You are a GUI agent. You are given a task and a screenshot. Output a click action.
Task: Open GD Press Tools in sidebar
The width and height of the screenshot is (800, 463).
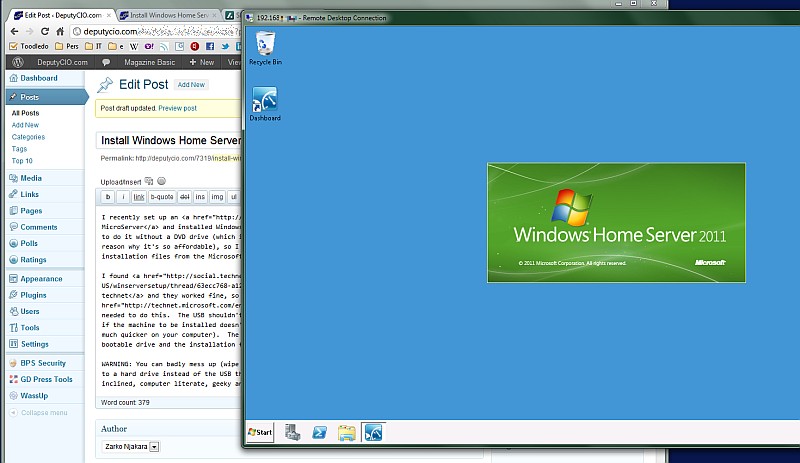click(x=46, y=379)
